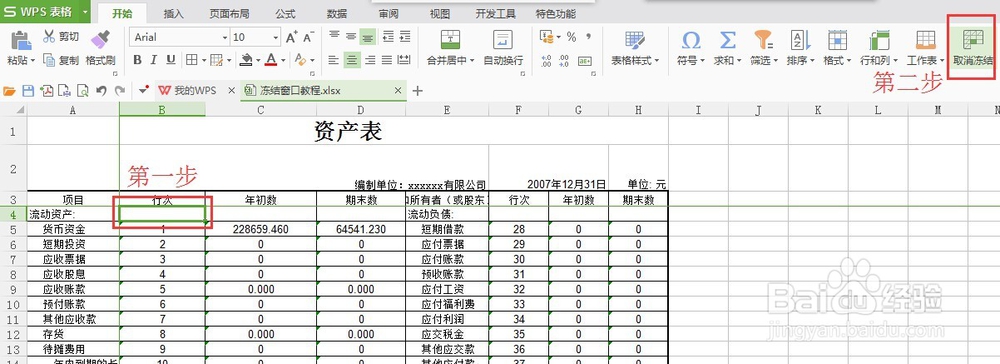Click the red font color A swatch
This screenshot has width=1000, height=364.
pyautogui.click(x=271, y=60)
